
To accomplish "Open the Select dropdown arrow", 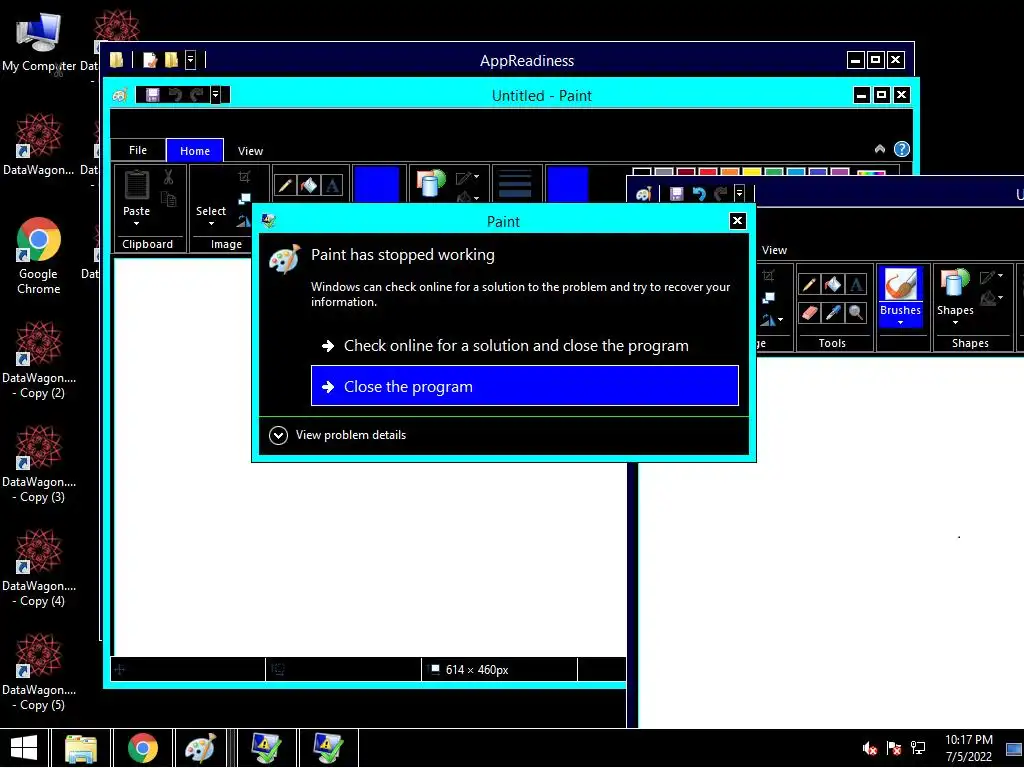I will [x=211, y=223].
